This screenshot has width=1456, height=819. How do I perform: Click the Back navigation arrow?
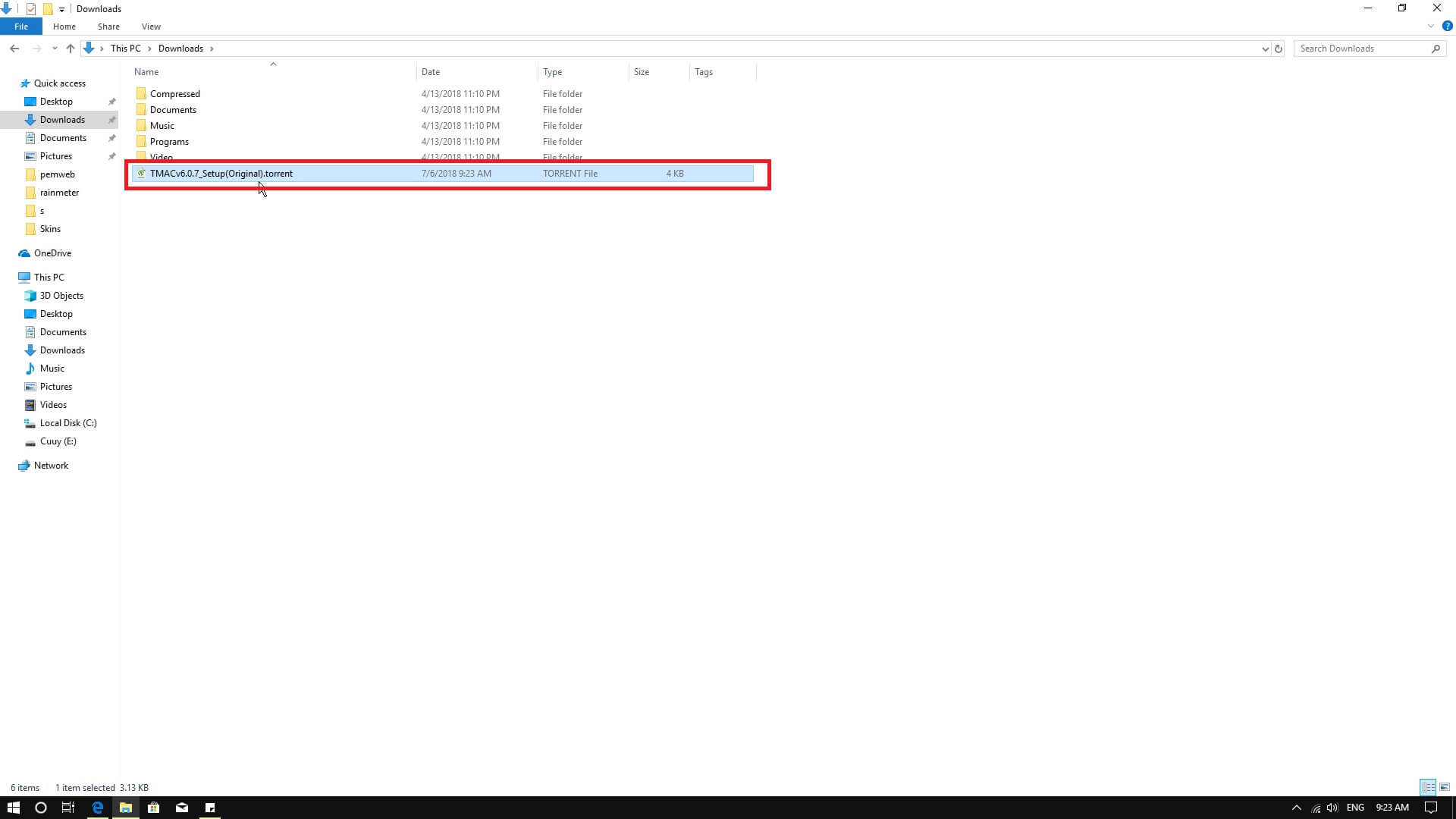[14, 48]
